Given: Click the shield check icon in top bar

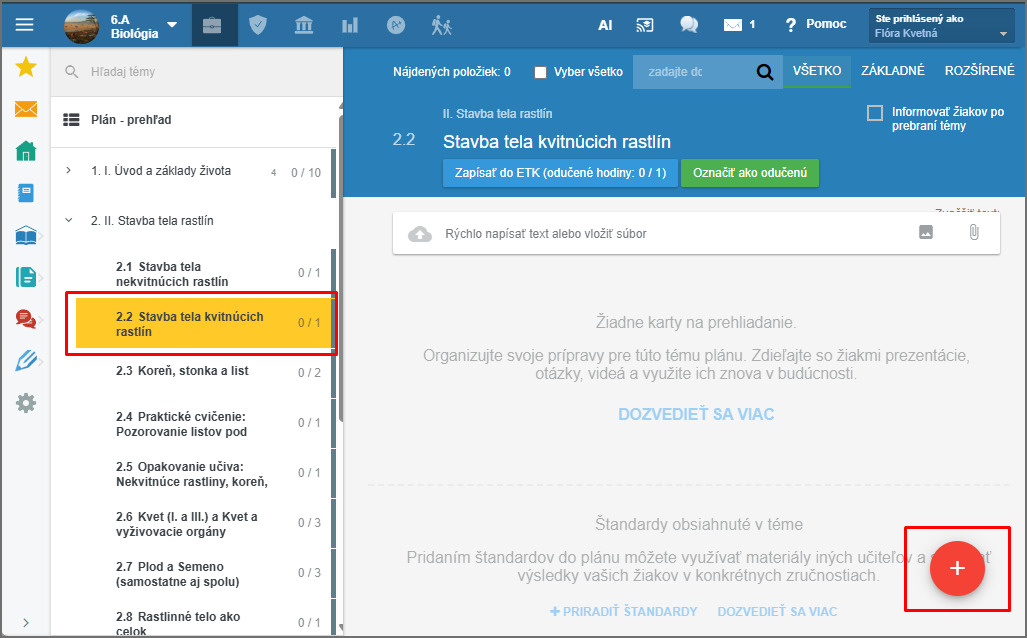Looking at the screenshot, I should [x=259, y=25].
